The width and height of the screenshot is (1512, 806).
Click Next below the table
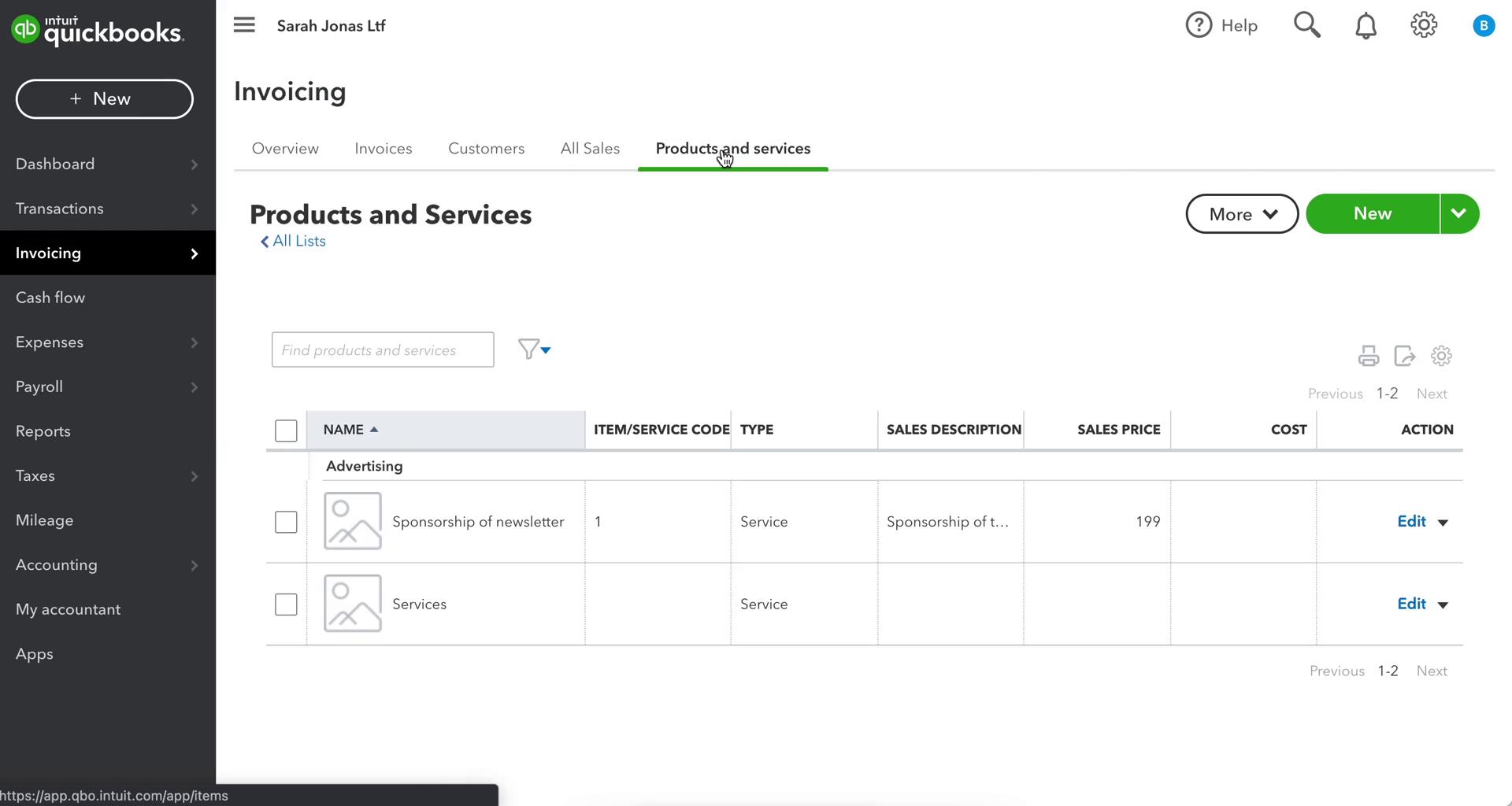tap(1432, 671)
